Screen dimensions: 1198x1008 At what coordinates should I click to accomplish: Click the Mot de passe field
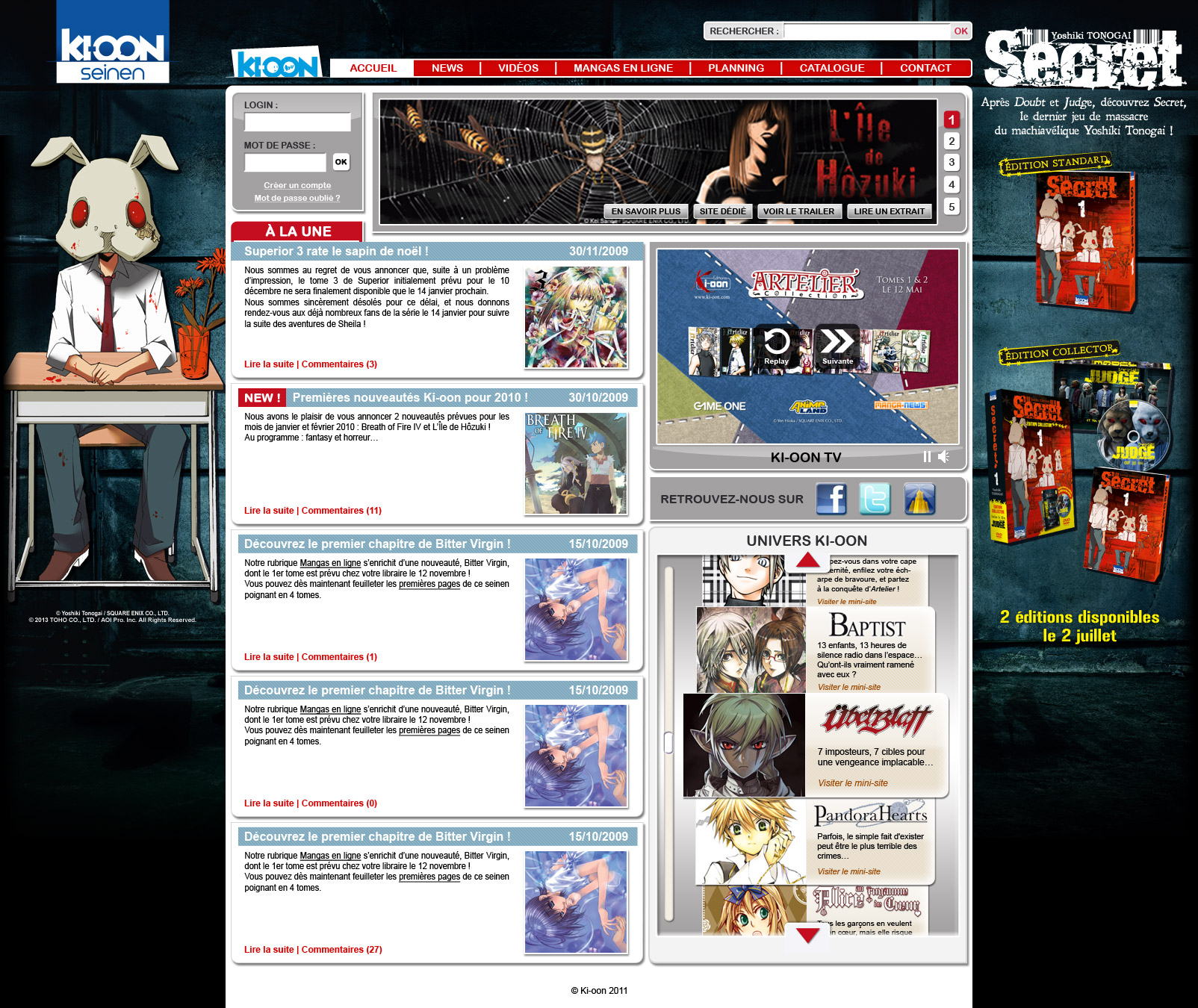(x=285, y=162)
